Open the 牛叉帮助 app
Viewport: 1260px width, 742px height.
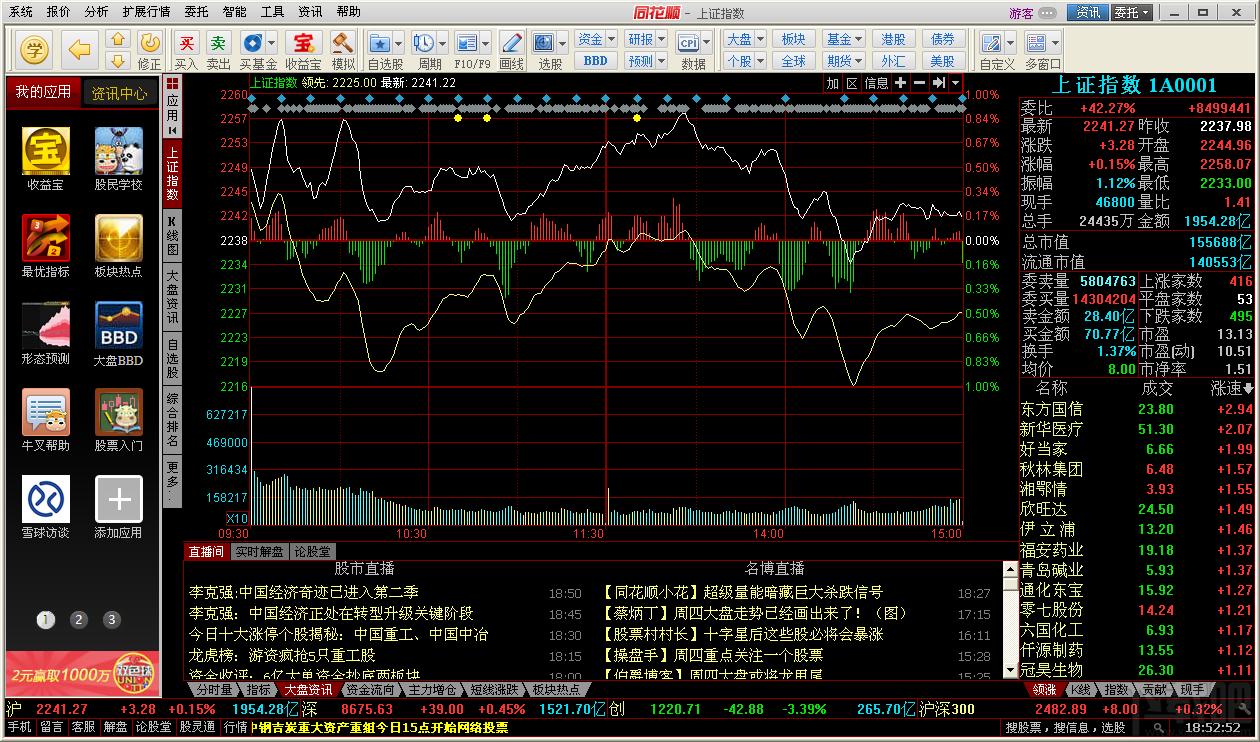click(46, 420)
